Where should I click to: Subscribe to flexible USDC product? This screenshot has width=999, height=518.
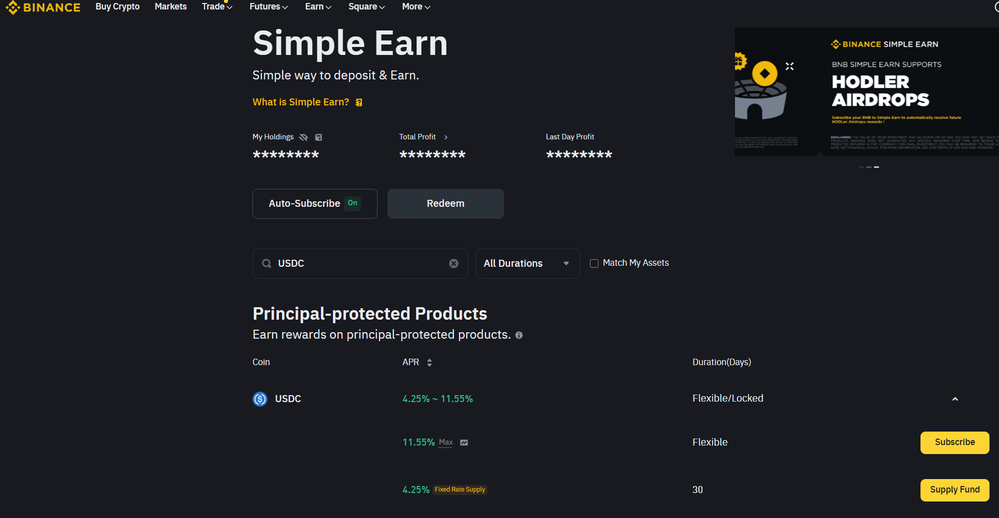(954, 442)
